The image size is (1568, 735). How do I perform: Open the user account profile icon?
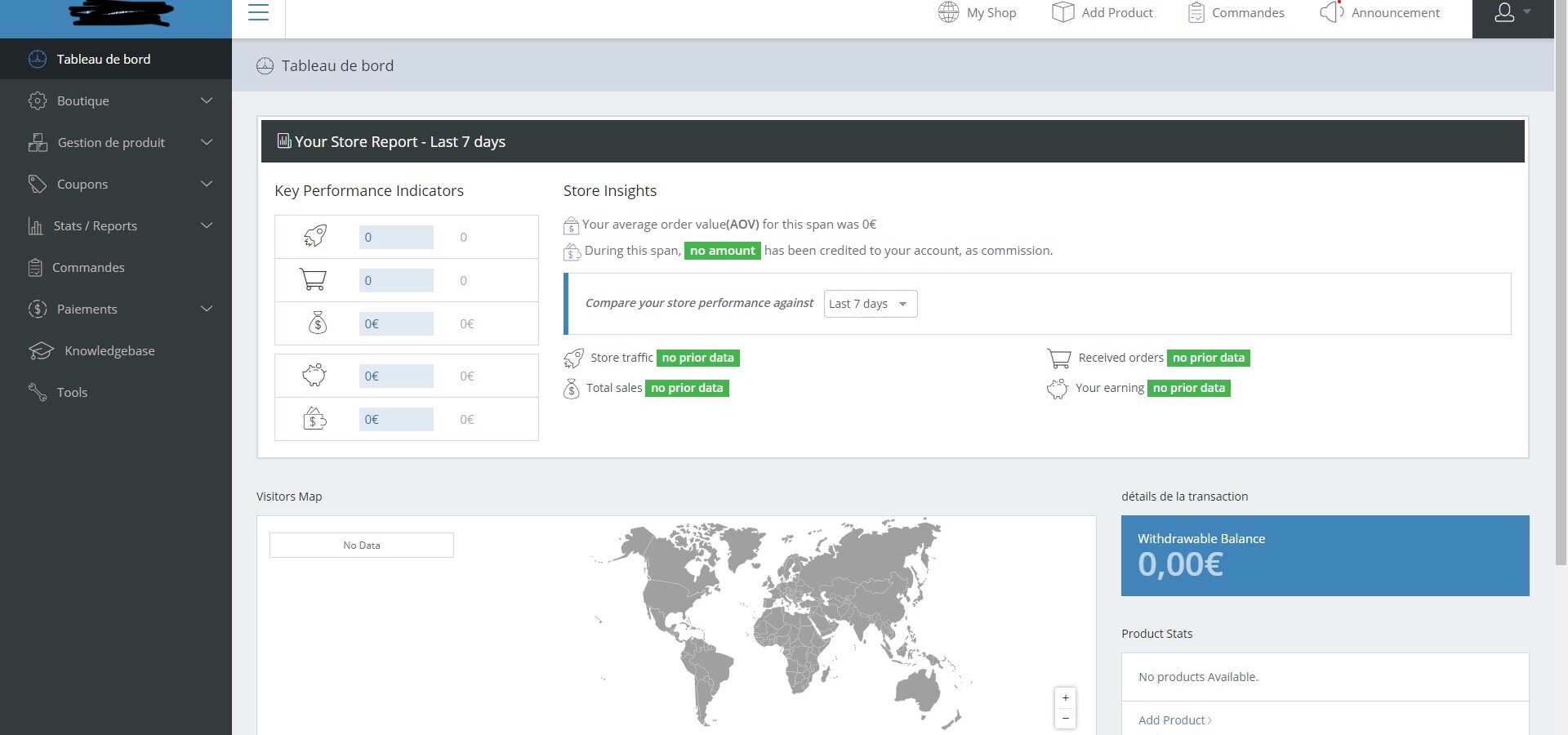tap(1504, 12)
